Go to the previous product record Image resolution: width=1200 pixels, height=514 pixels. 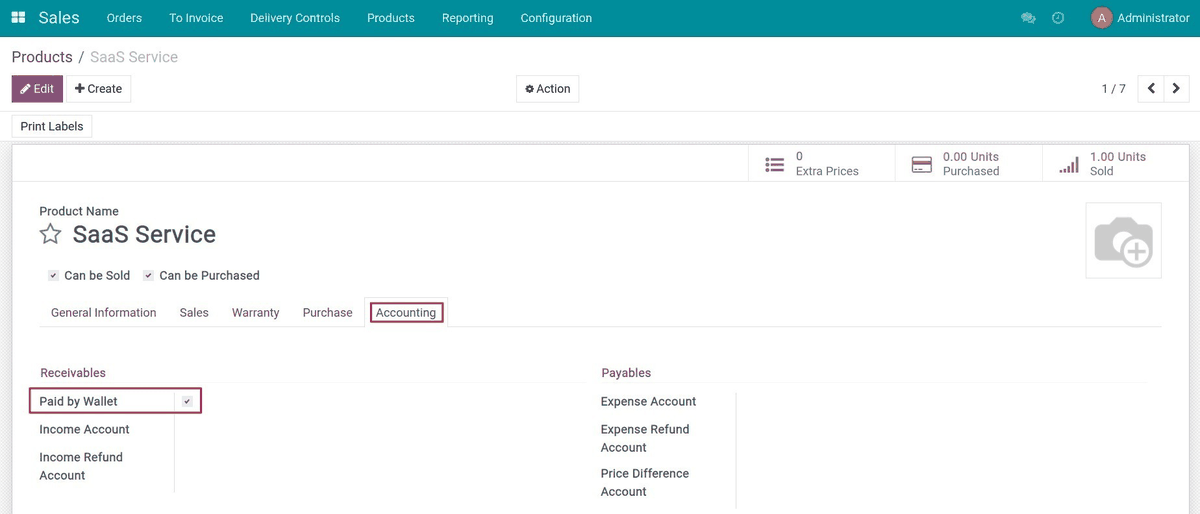click(1151, 89)
